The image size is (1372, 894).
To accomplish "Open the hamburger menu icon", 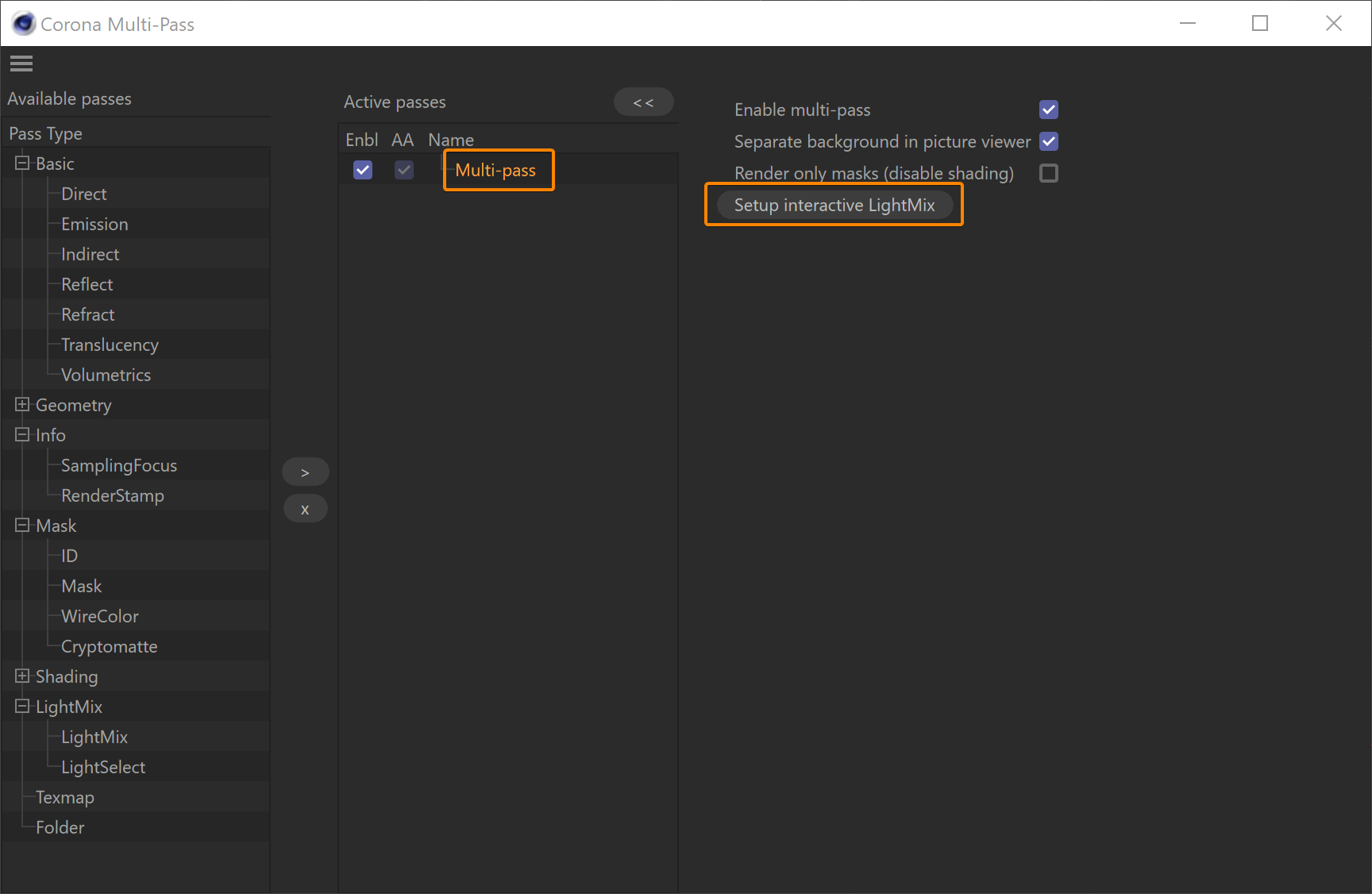I will coord(21,64).
